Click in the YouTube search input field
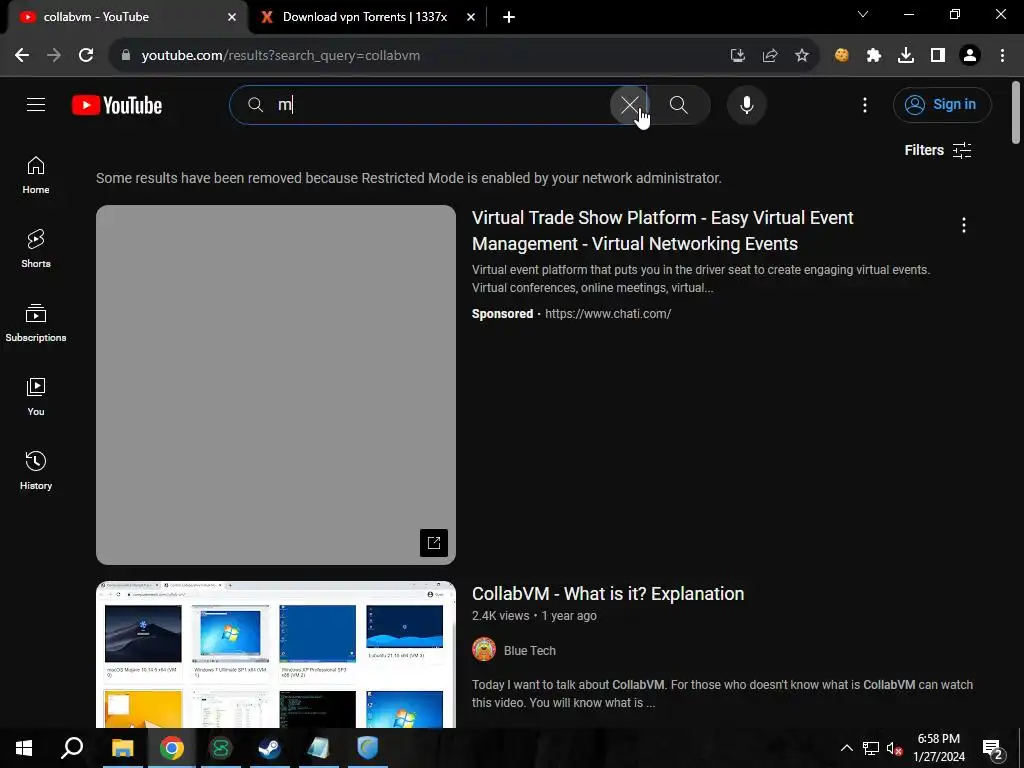The height and width of the screenshot is (768, 1024). (x=438, y=104)
